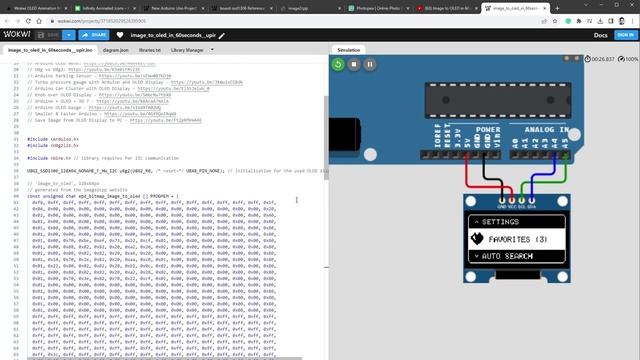640x360 pixels.
Task: Click the Arduino A5 analog pin
Action: tap(565, 155)
